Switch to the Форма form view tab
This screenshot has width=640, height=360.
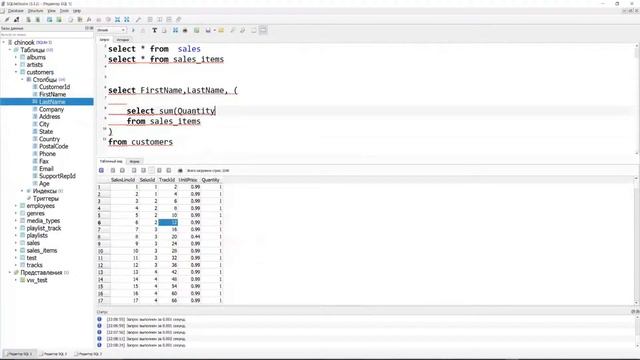coord(134,162)
